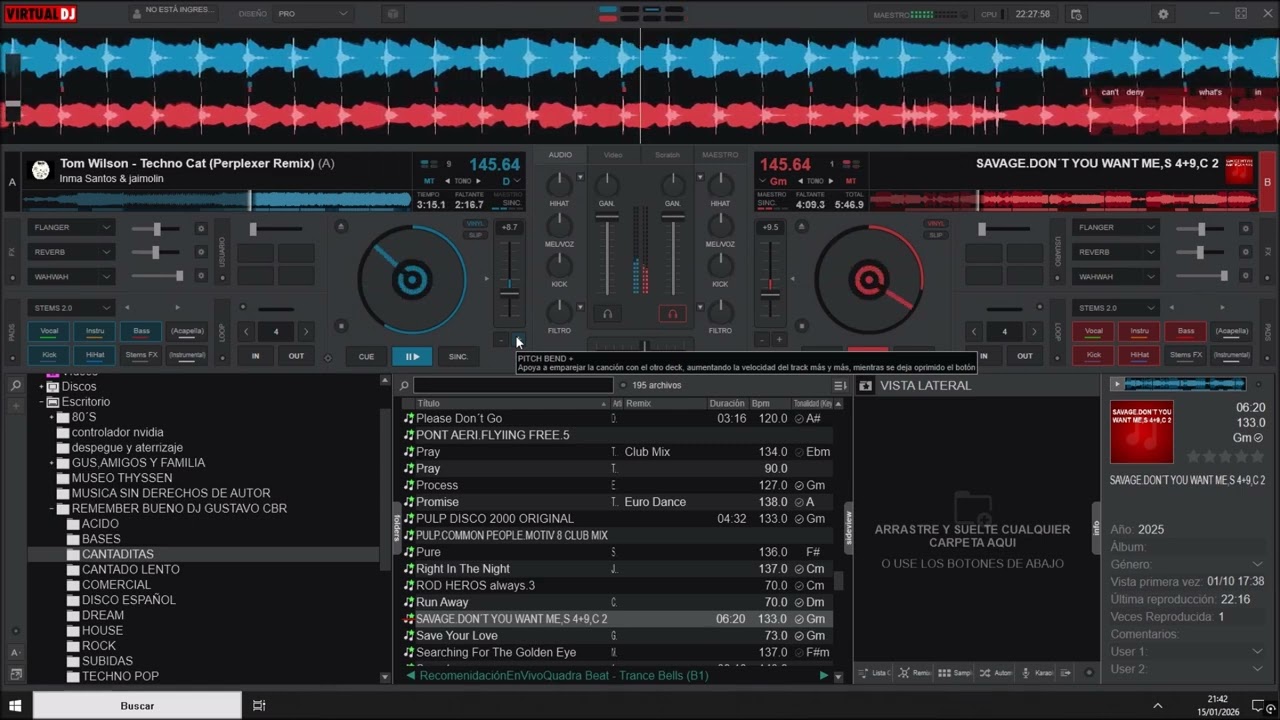
Task: Toggle VINYL mode on deck A
Action: 476,223
